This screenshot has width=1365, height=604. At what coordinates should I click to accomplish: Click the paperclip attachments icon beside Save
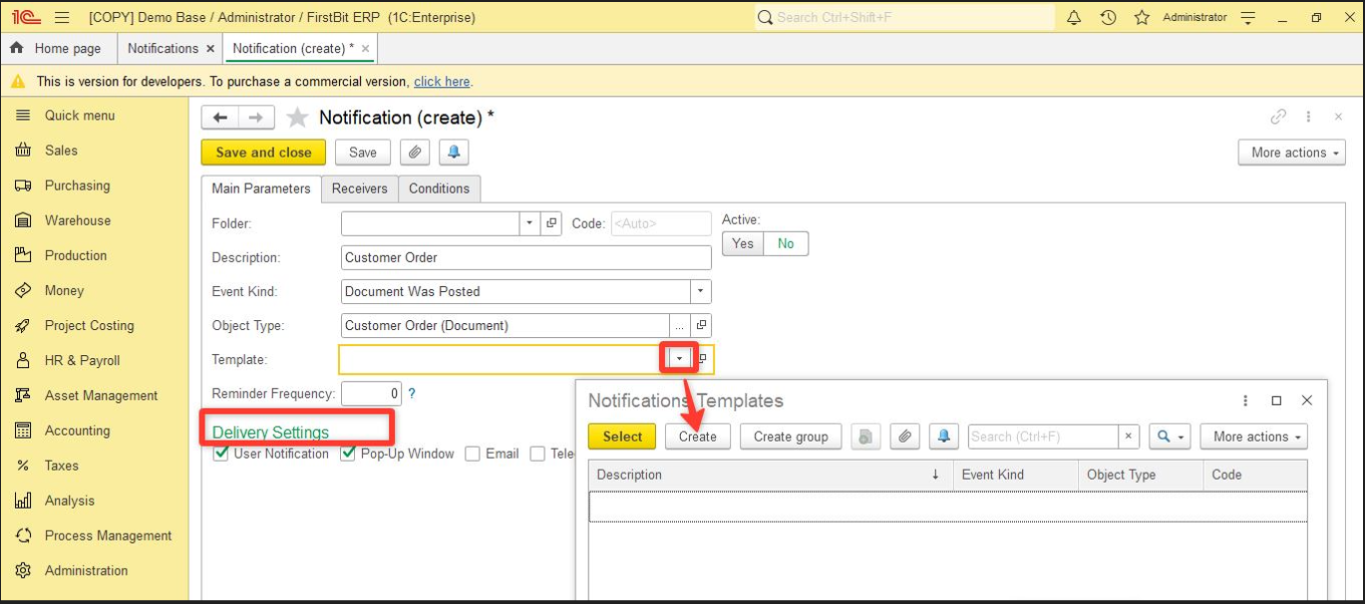415,152
